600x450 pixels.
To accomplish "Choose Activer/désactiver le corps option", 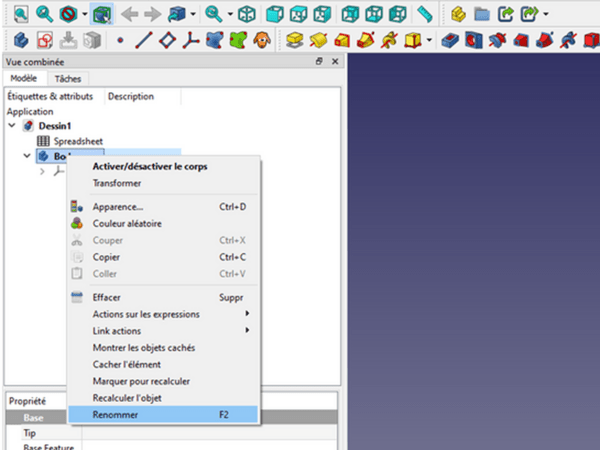I will click(x=150, y=166).
